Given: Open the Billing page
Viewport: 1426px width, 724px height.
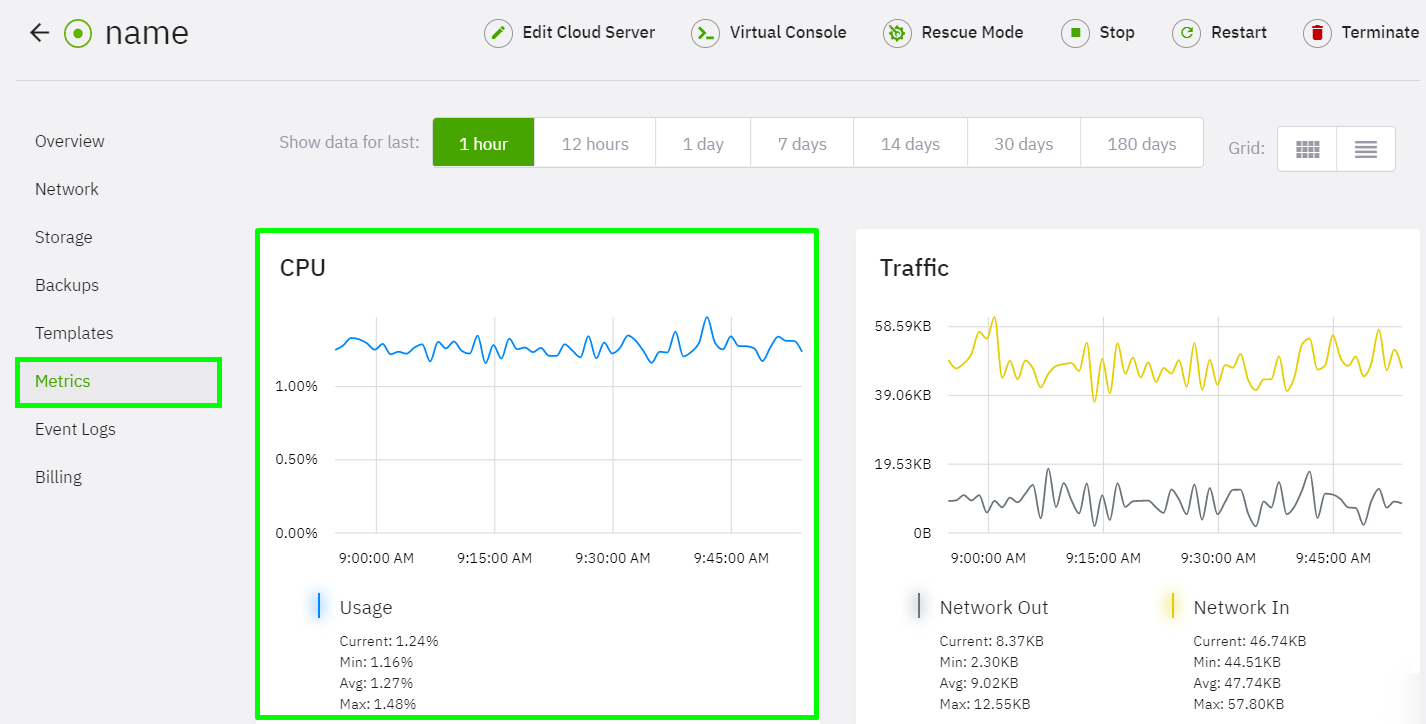Looking at the screenshot, I should click(58, 477).
